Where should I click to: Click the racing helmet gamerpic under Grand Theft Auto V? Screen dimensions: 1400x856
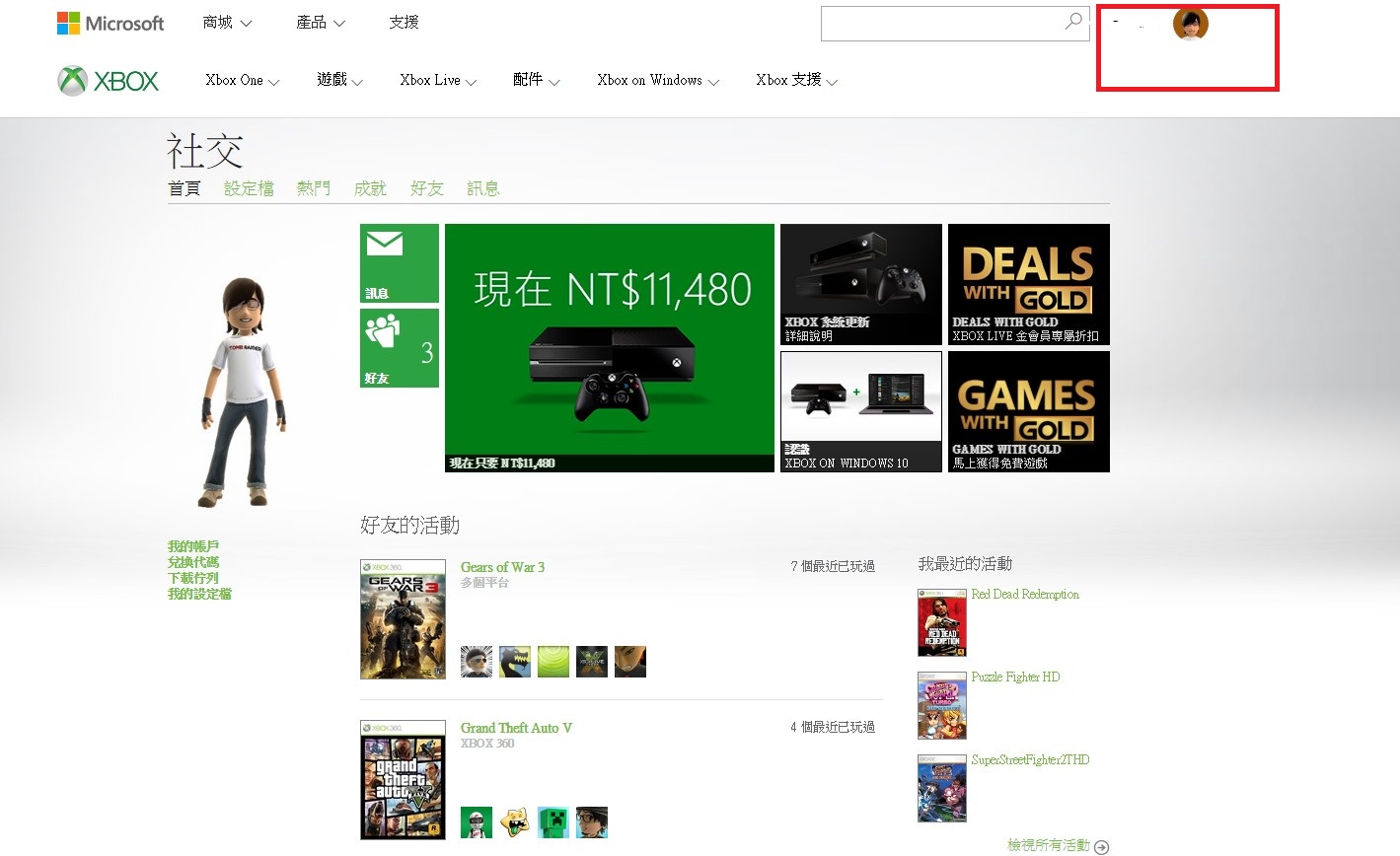click(477, 822)
